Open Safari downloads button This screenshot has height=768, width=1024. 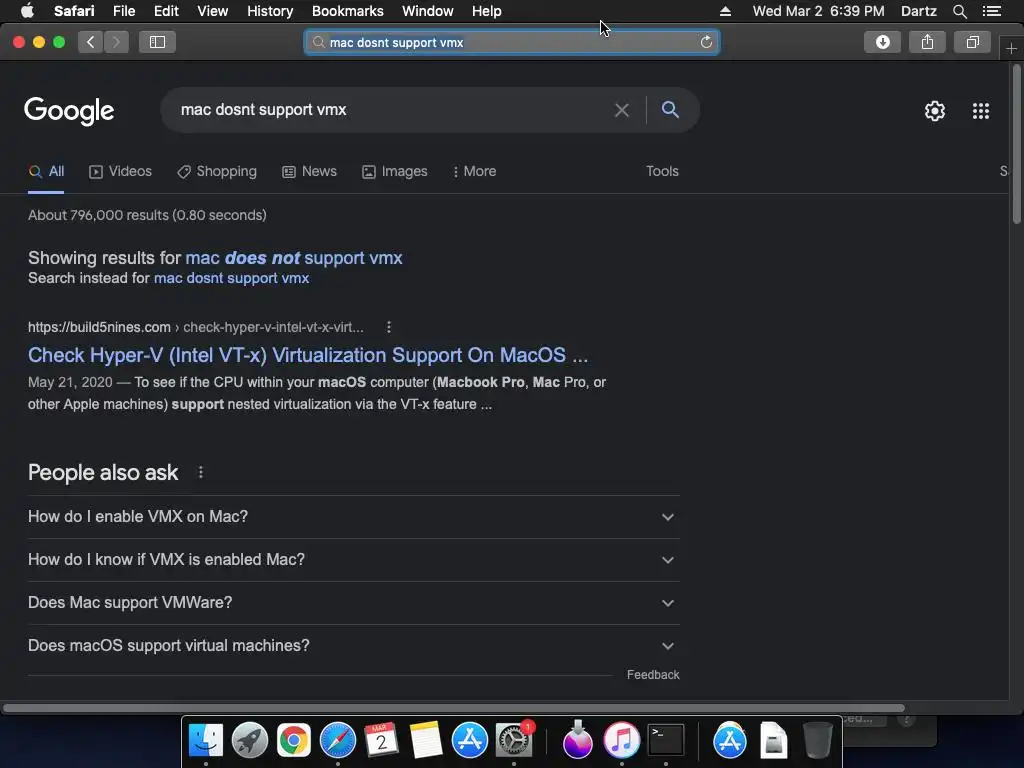(882, 42)
